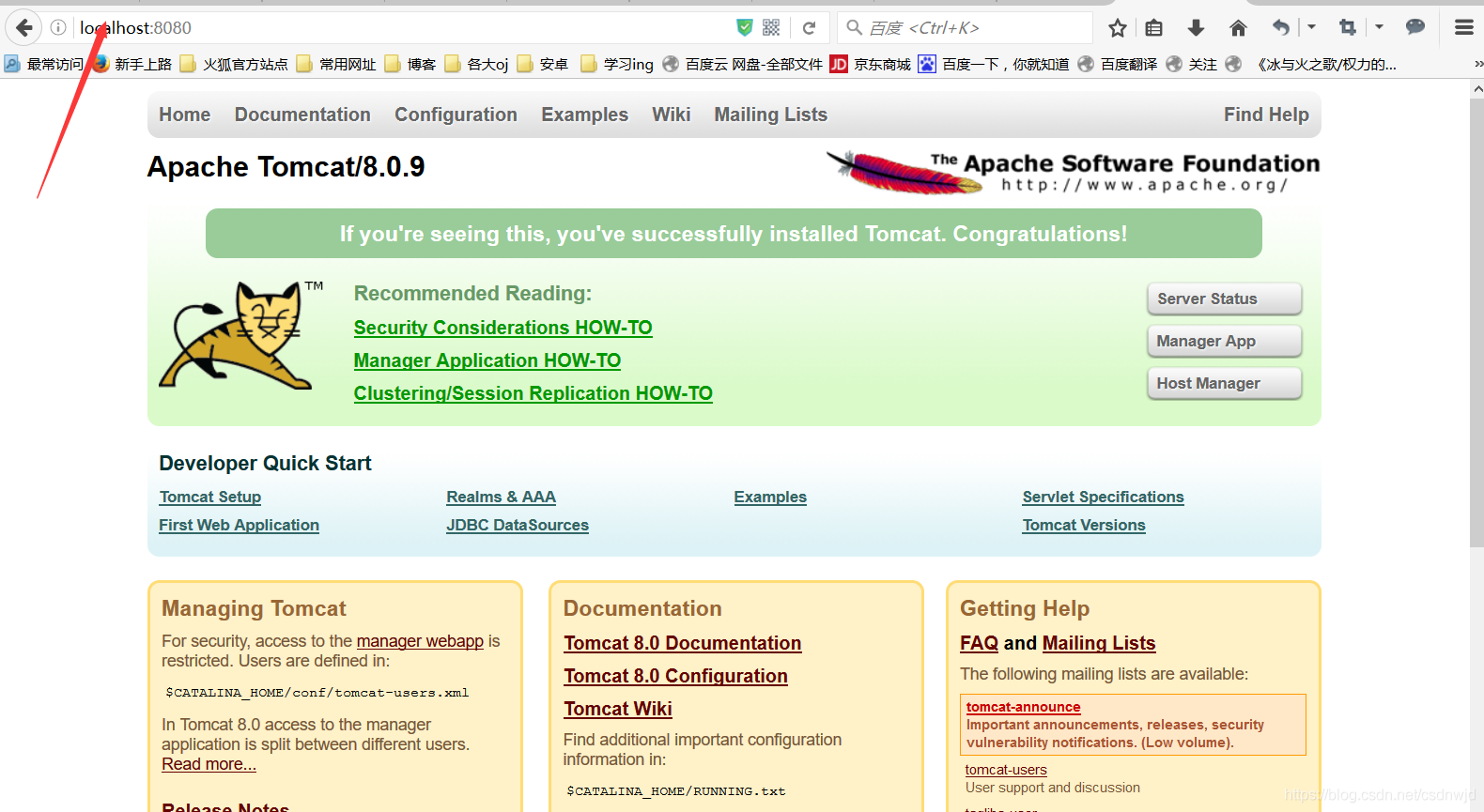Click the vertical page scrollbar thumb
Image resolution: width=1484 pixels, height=812 pixels.
(1476, 321)
